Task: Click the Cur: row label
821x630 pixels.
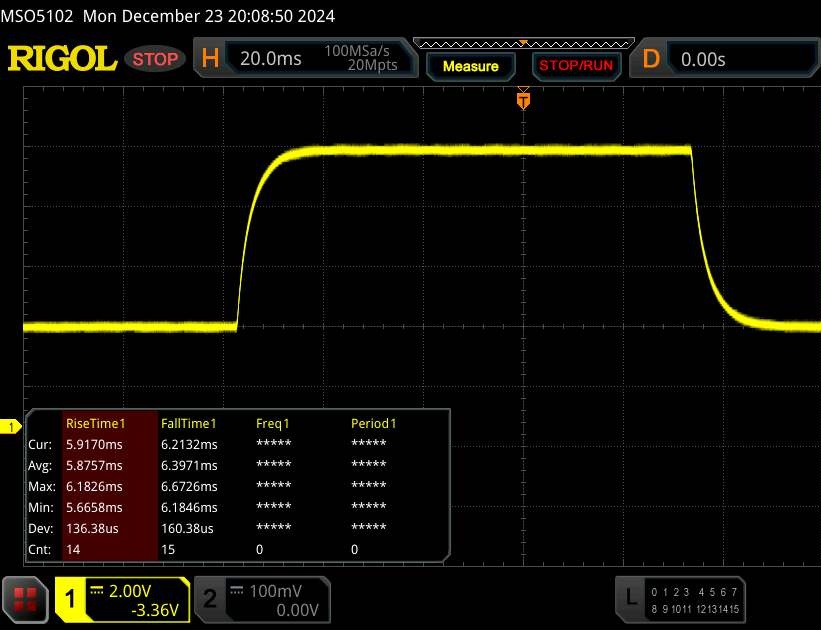Action: (40, 445)
